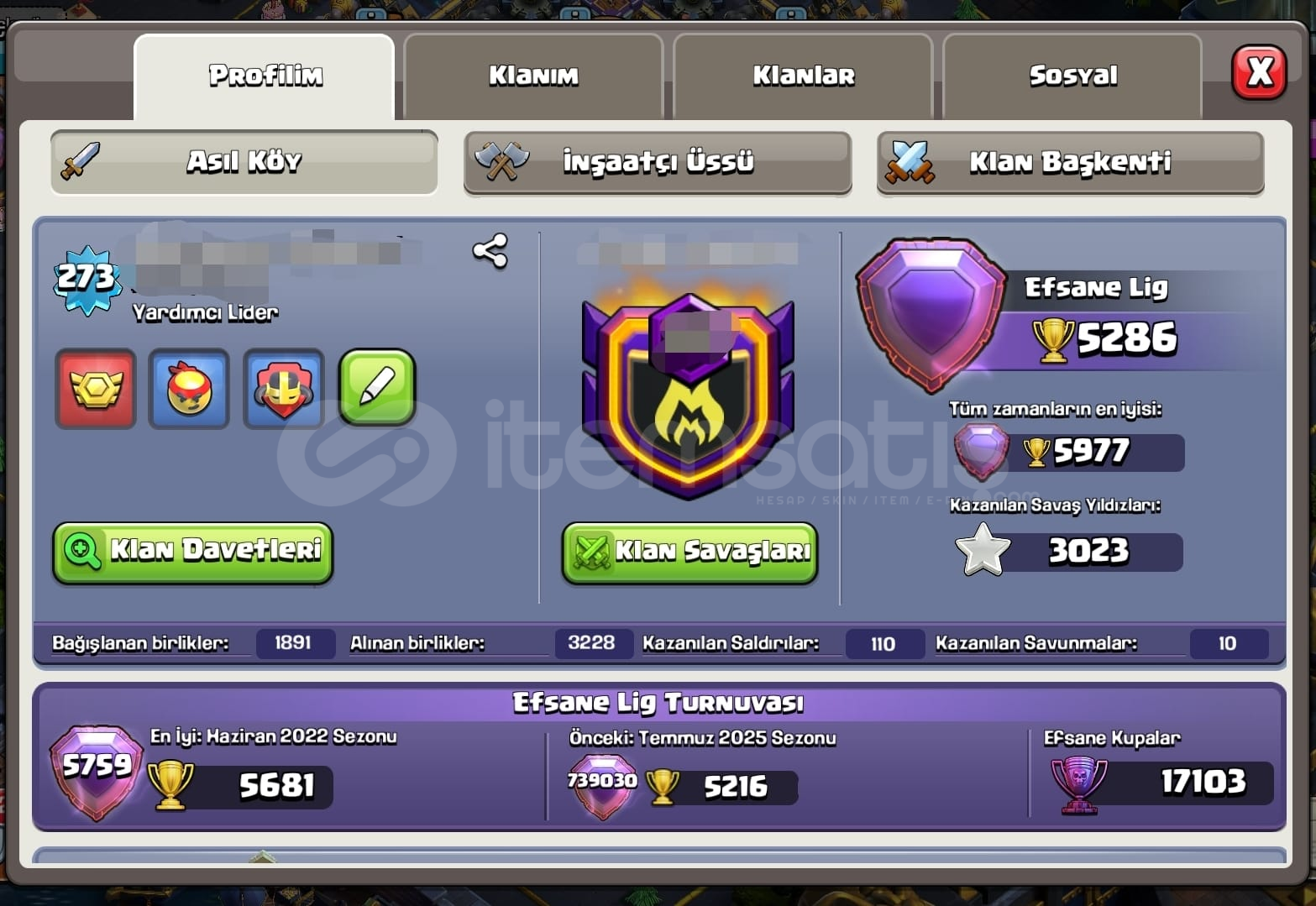Click the blue level 273 star badge

86,280
